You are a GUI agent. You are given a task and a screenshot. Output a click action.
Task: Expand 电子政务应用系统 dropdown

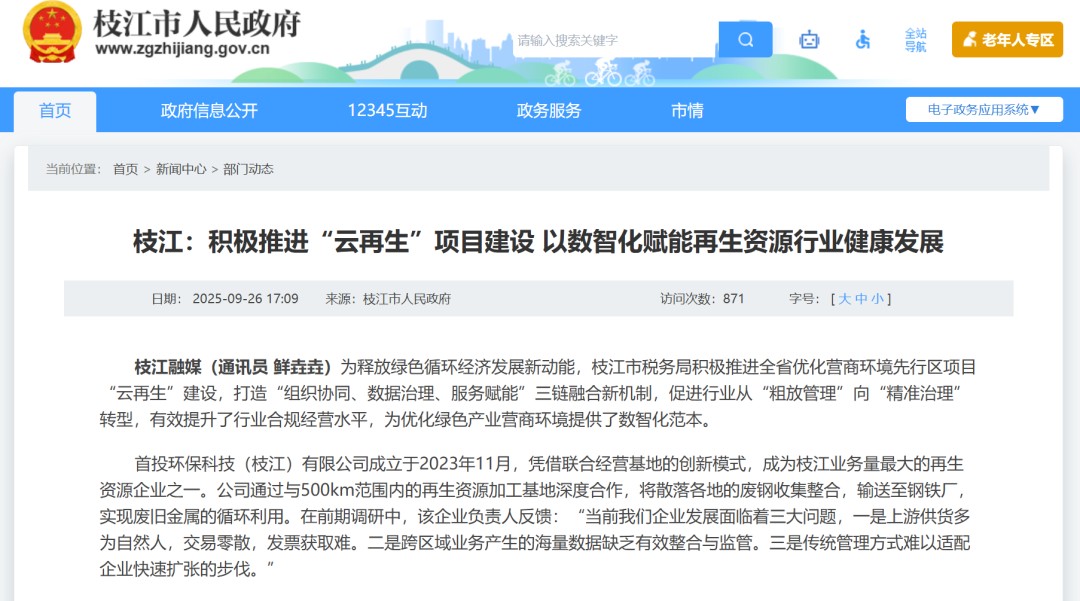pyautogui.click(x=984, y=109)
